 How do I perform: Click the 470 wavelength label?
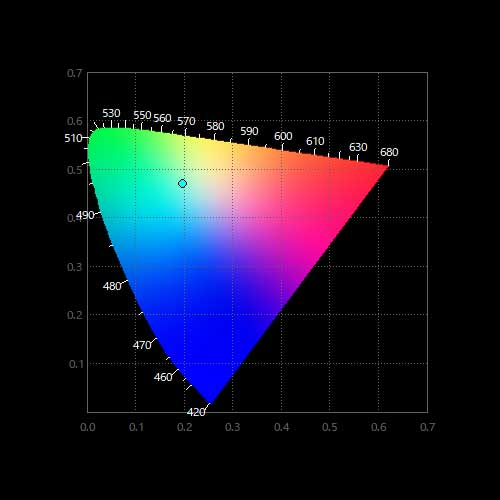[x=142, y=345]
